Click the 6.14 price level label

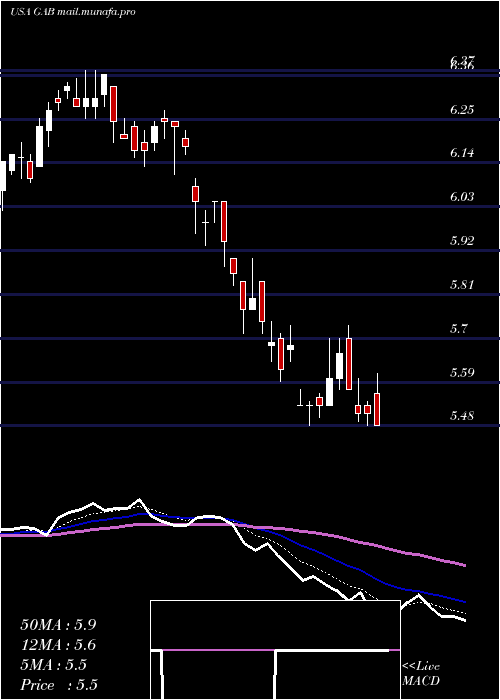[462, 153]
